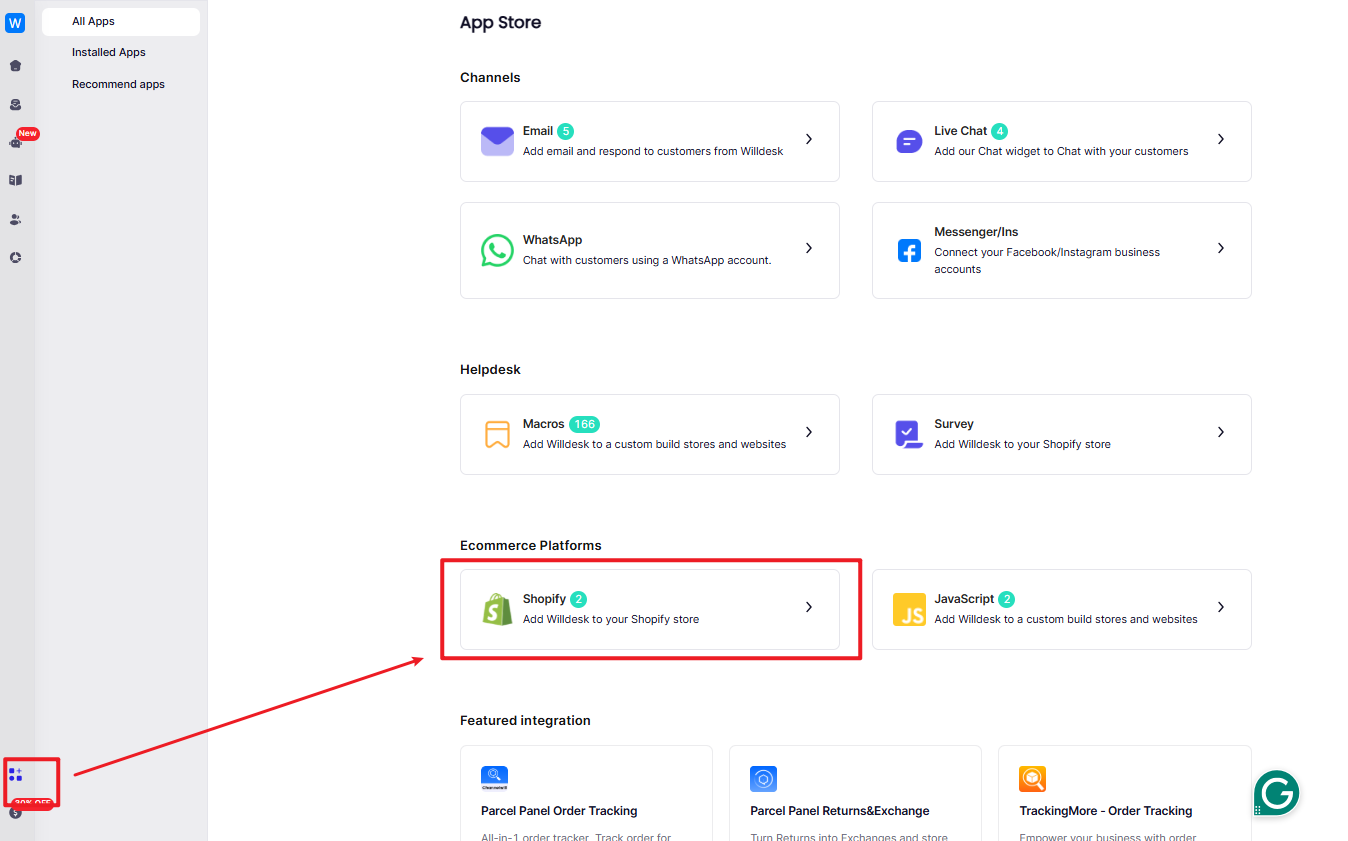Viewport: 1348px width, 841px height.
Task: Open the reports pie chart sidebar icon
Action: tap(15, 257)
